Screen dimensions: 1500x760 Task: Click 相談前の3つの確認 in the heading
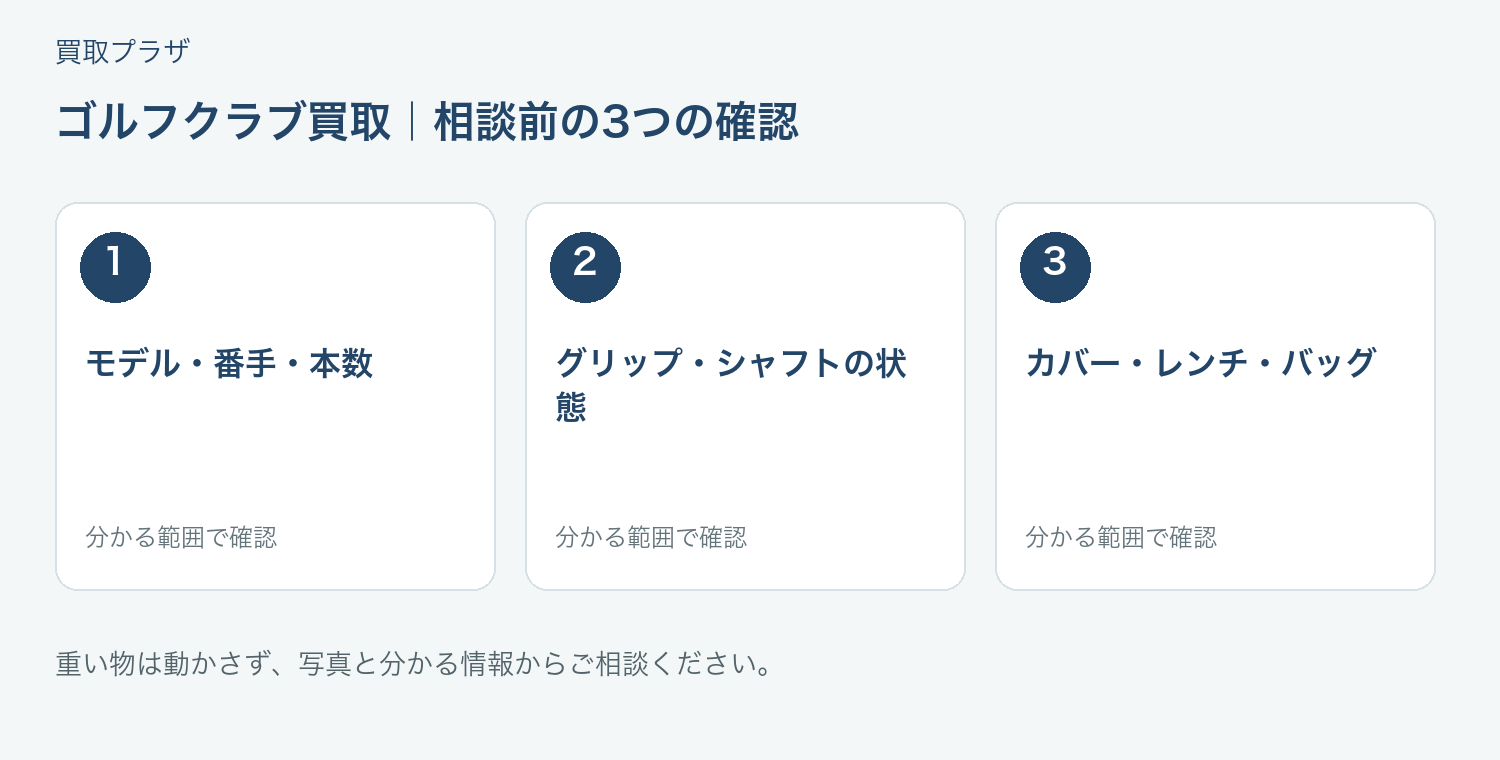(x=616, y=123)
